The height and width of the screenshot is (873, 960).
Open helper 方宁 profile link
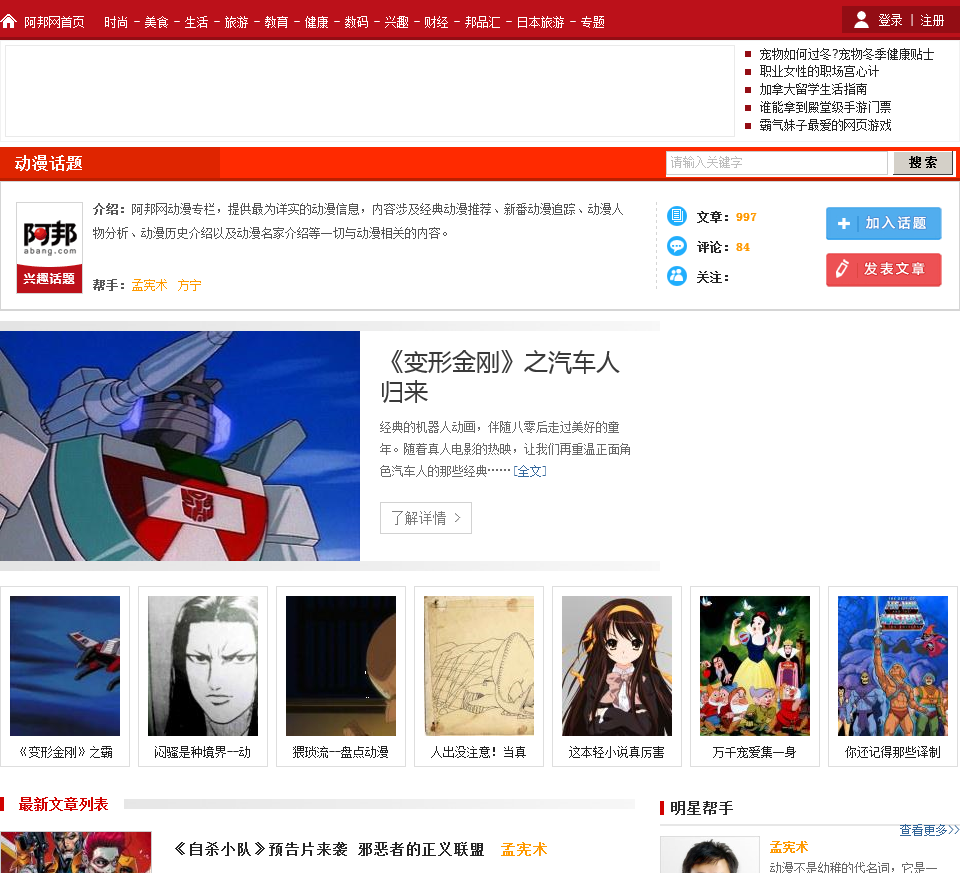click(189, 285)
